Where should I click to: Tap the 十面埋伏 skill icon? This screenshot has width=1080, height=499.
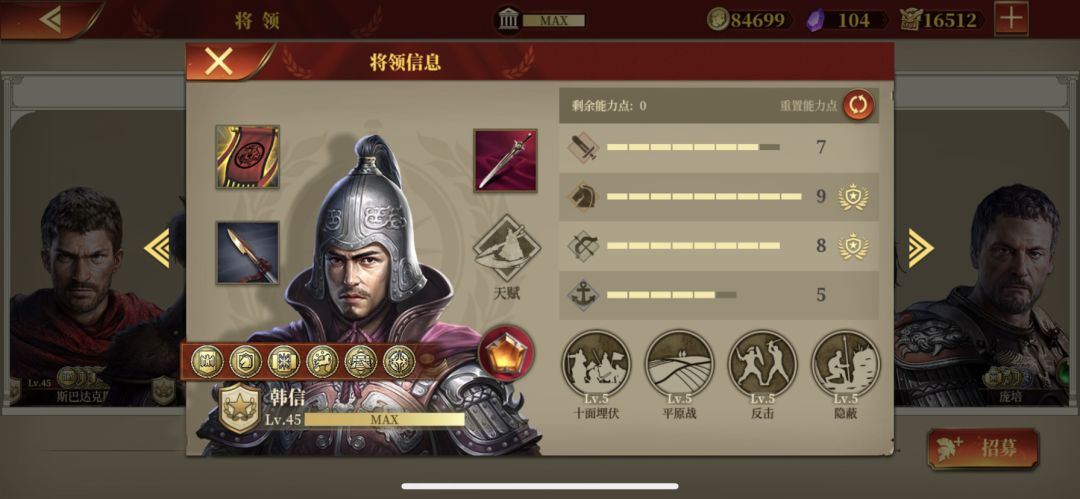pos(596,364)
